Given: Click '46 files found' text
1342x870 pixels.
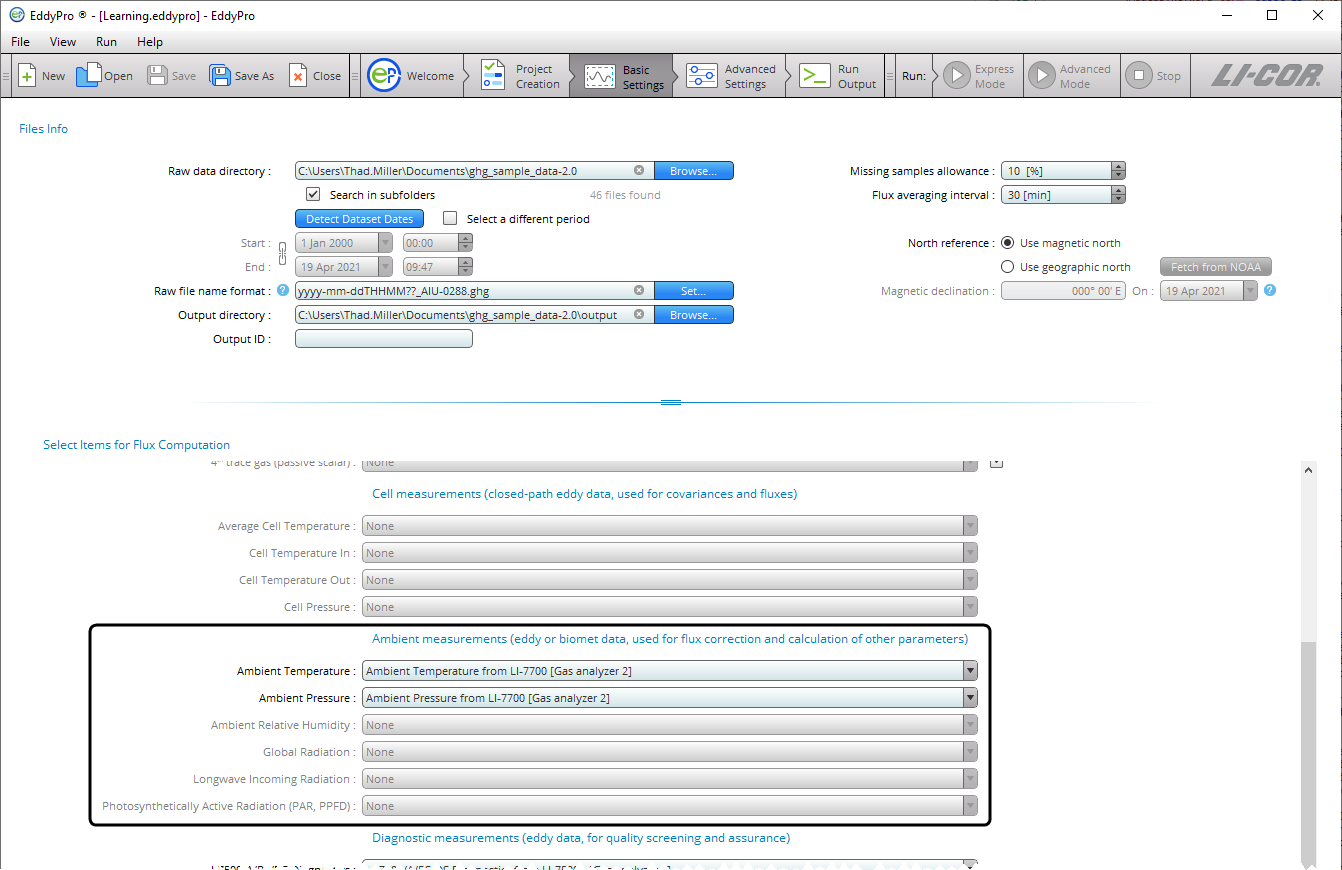Looking at the screenshot, I should tap(625, 195).
